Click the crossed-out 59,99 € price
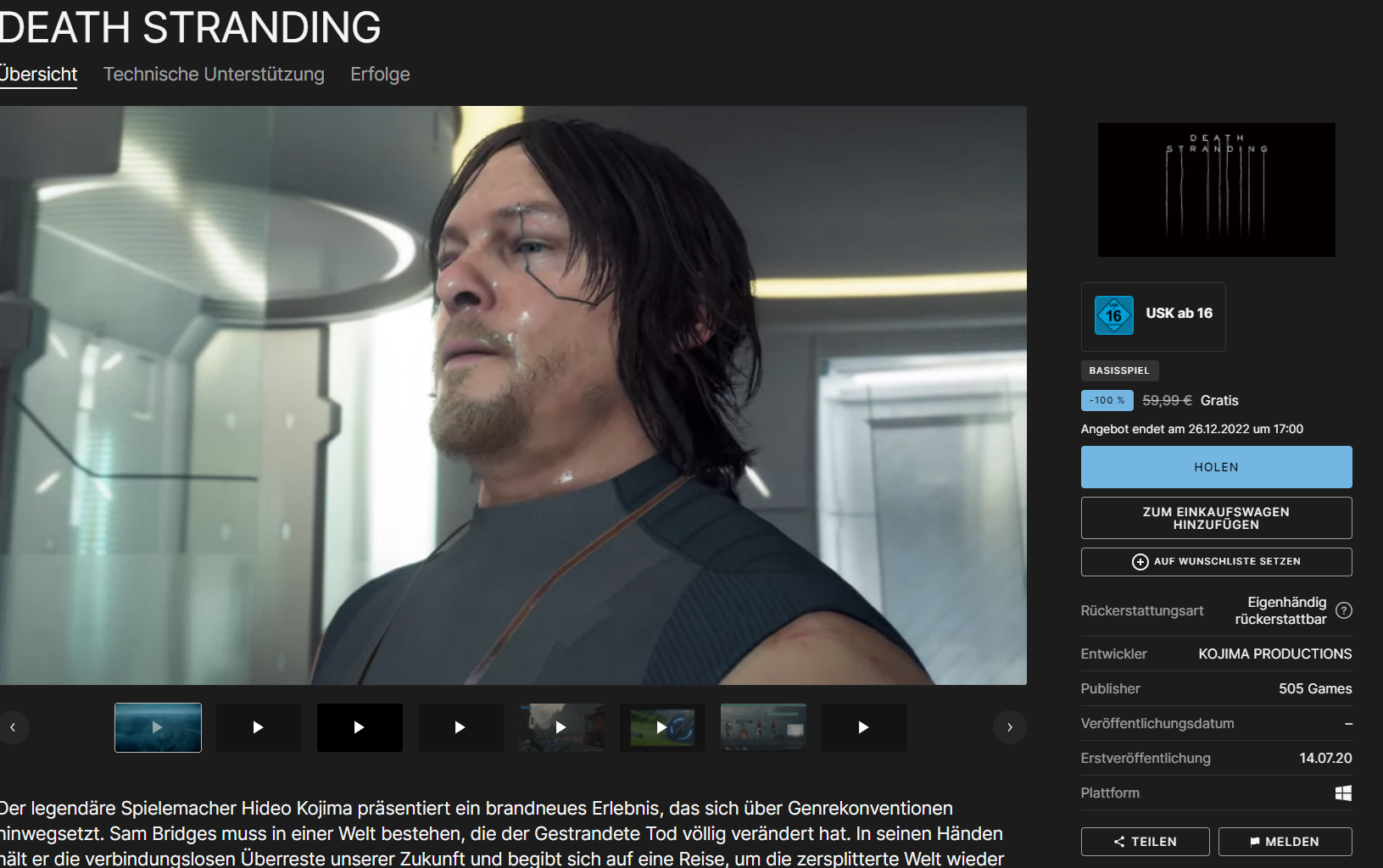The height and width of the screenshot is (868, 1383). (x=1167, y=400)
